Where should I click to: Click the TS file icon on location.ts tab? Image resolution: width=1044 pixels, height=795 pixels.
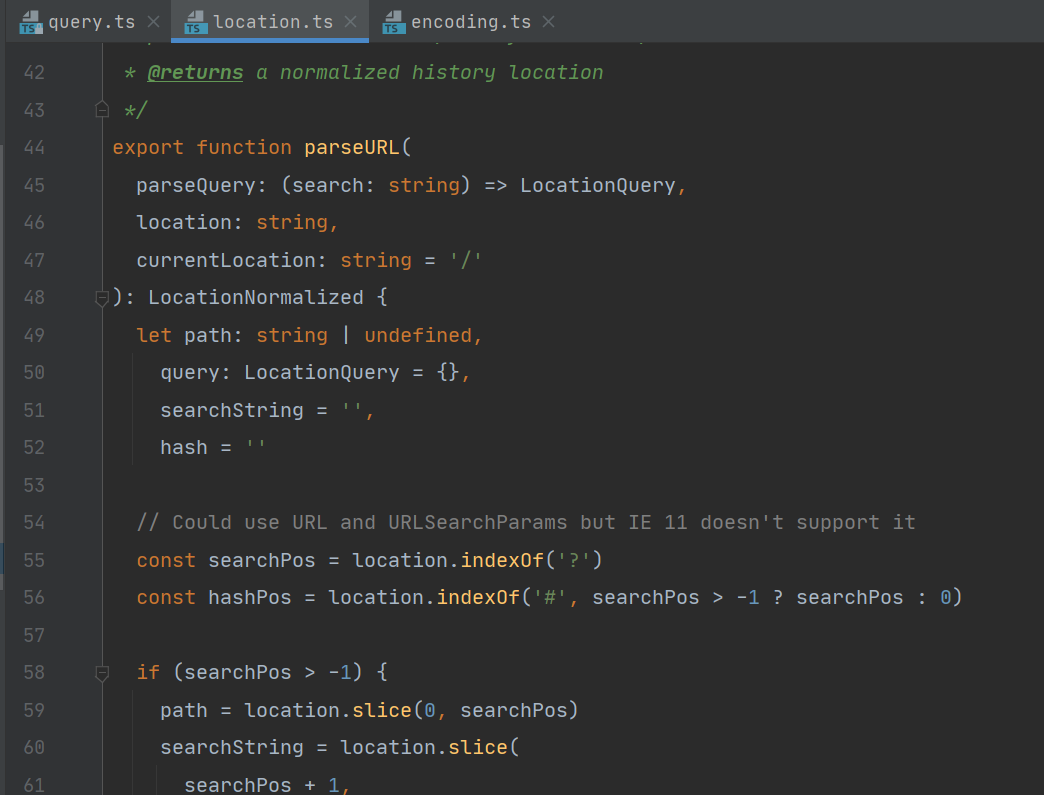click(x=197, y=22)
